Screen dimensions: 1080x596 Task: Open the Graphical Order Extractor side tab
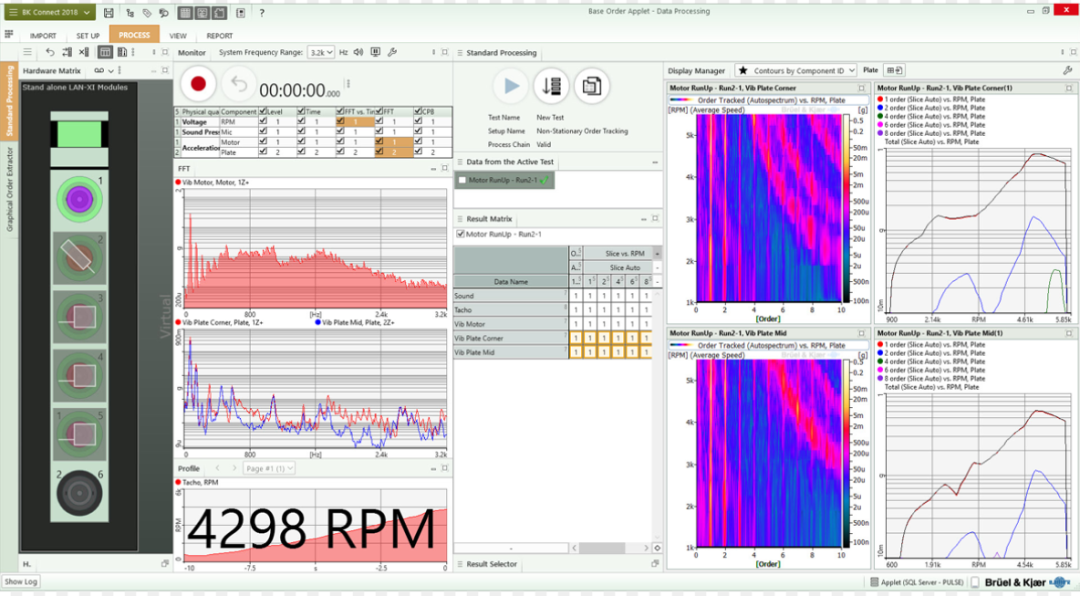pos(10,188)
